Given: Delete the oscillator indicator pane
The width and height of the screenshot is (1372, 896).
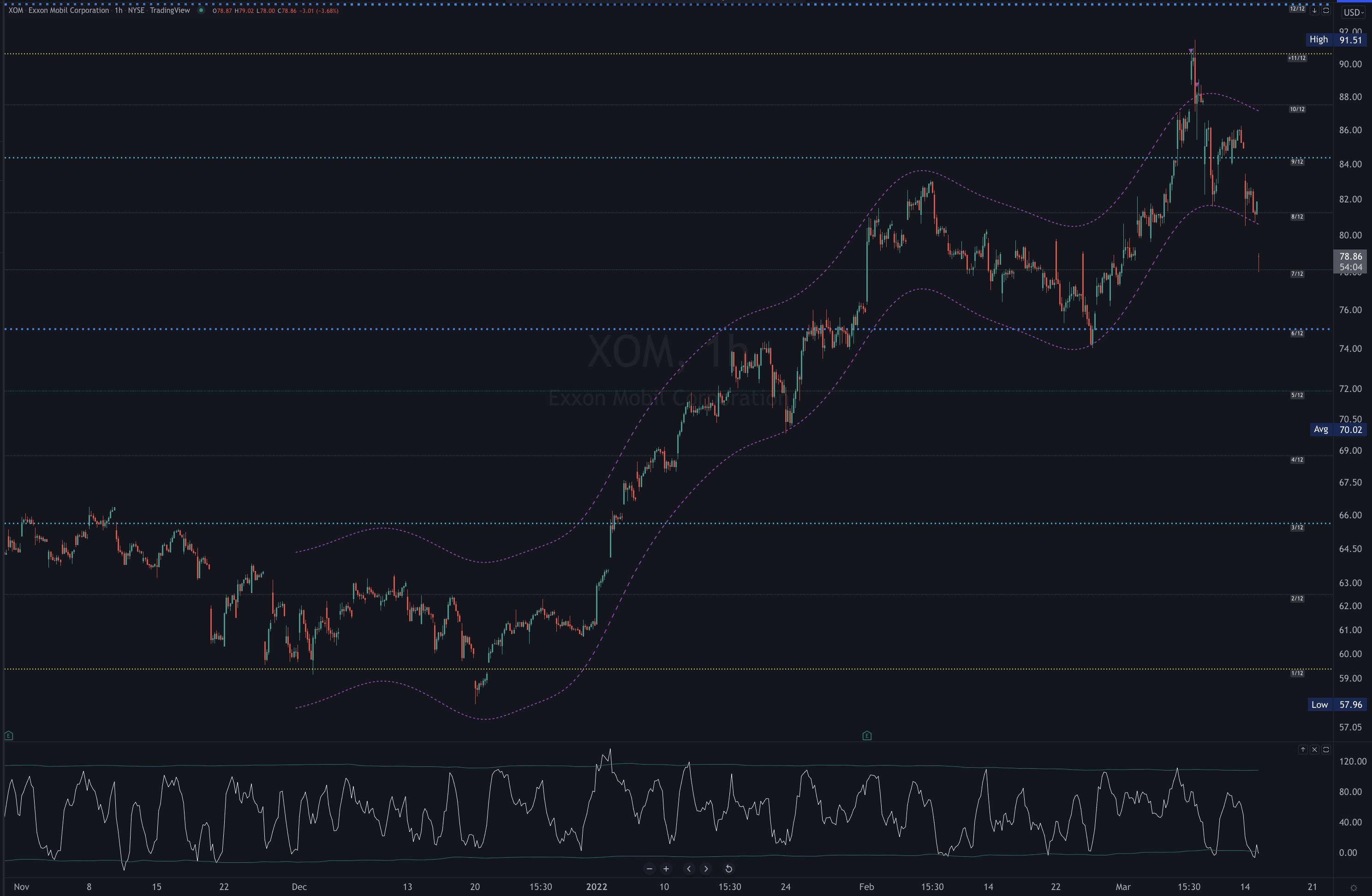Looking at the screenshot, I should click(1314, 749).
